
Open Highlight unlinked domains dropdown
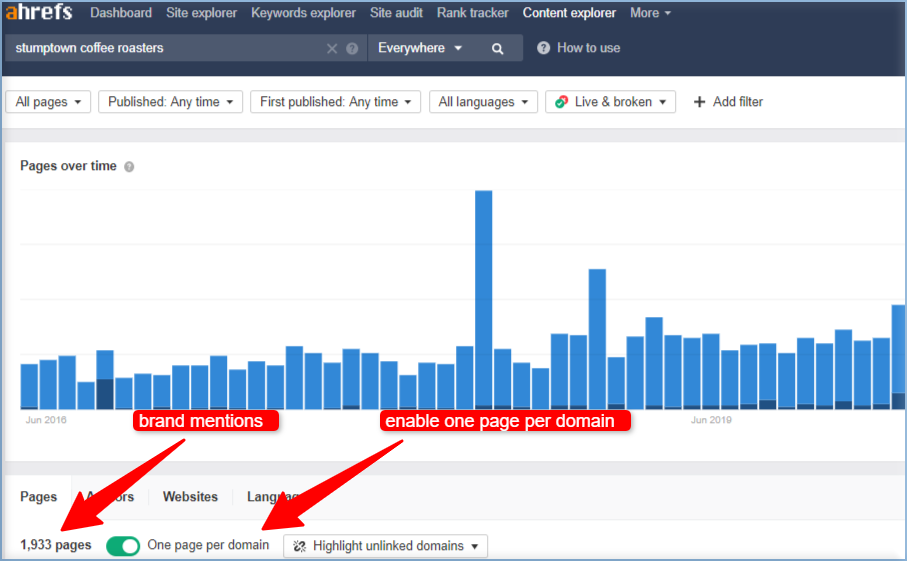click(x=385, y=546)
